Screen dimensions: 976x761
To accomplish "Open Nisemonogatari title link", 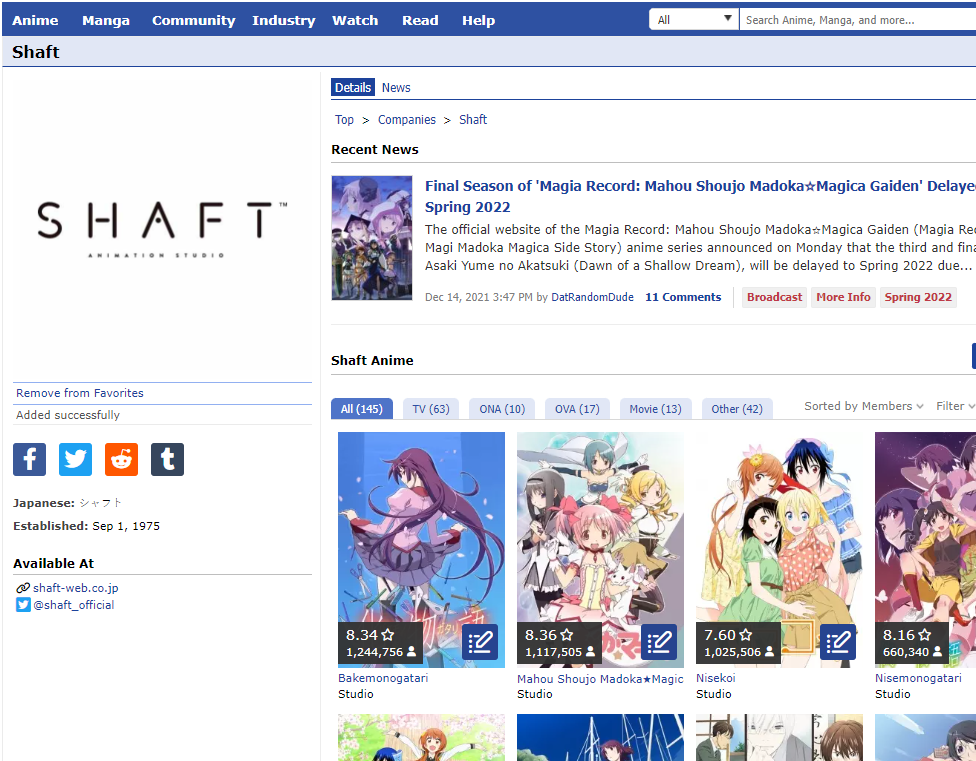I will coord(918,678).
